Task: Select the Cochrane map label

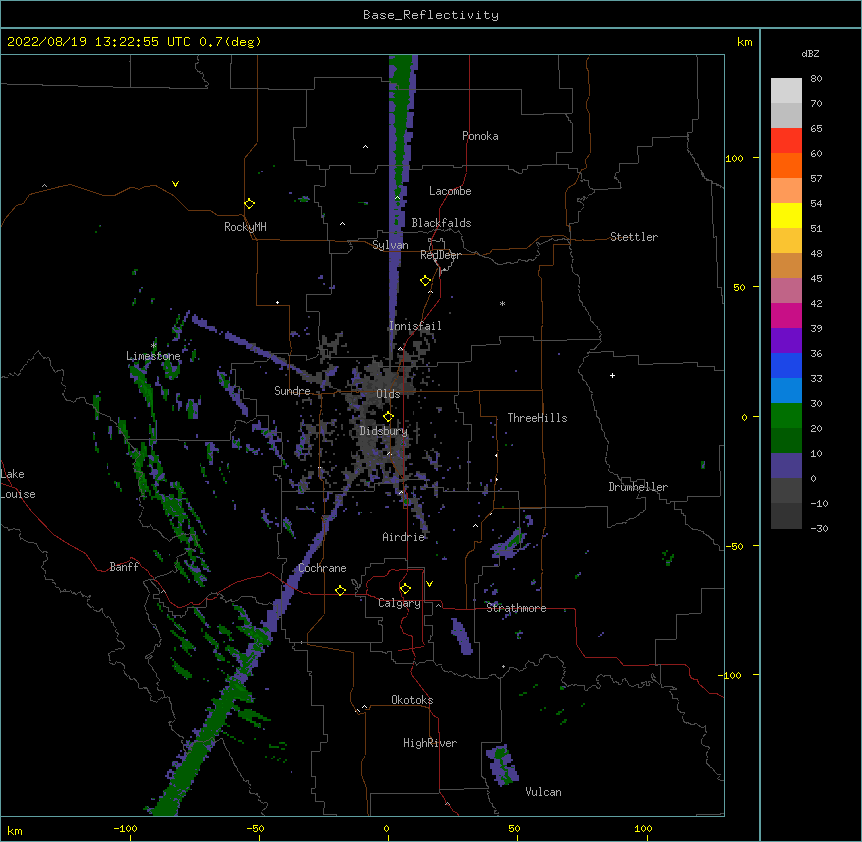Action: coord(322,568)
